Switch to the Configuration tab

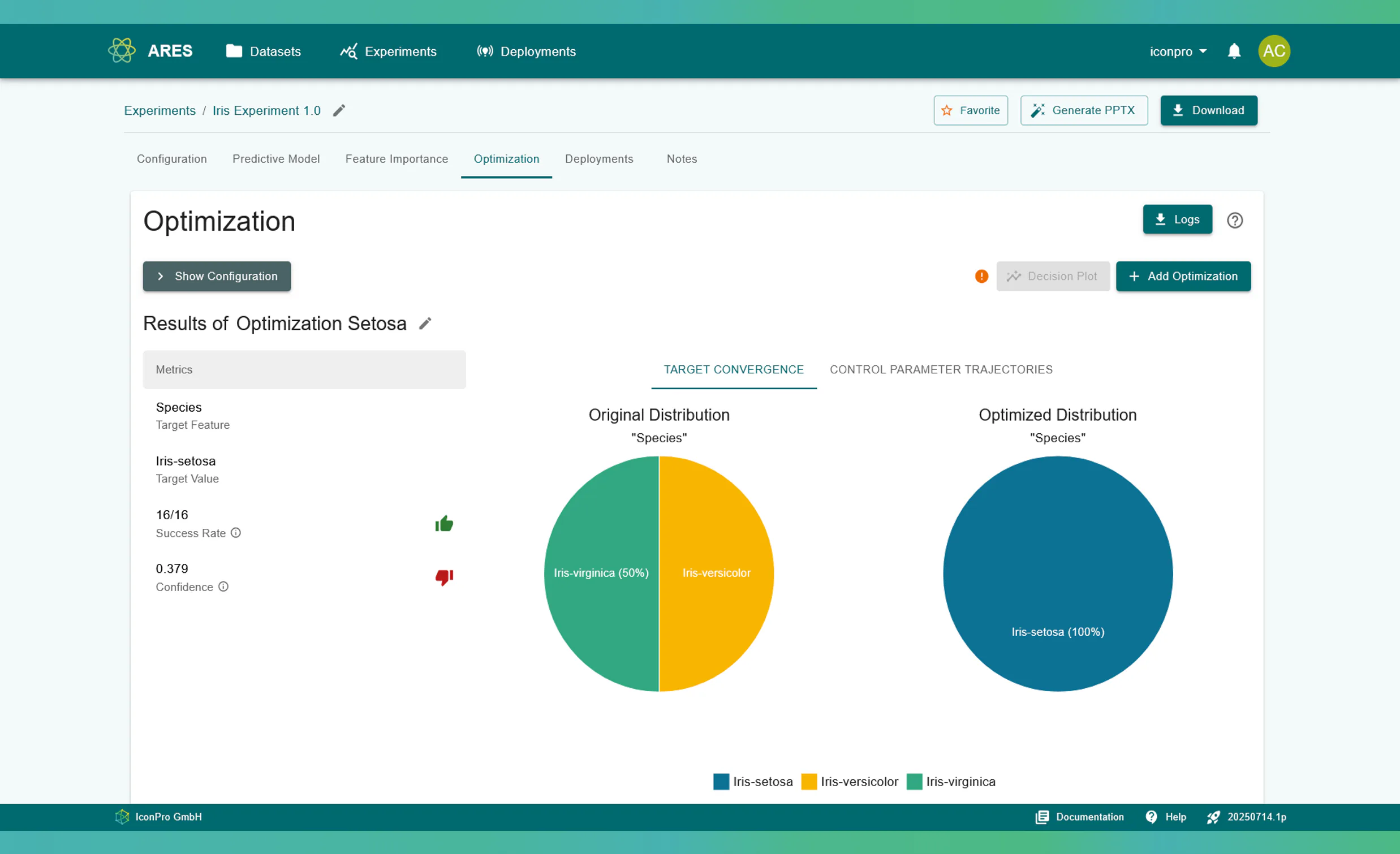[x=171, y=159]
